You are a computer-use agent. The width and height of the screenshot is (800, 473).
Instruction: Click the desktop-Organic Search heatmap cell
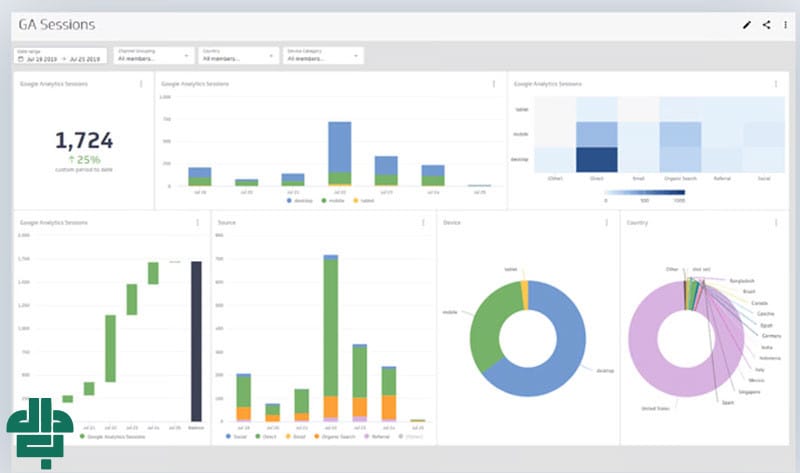(680, 160)
